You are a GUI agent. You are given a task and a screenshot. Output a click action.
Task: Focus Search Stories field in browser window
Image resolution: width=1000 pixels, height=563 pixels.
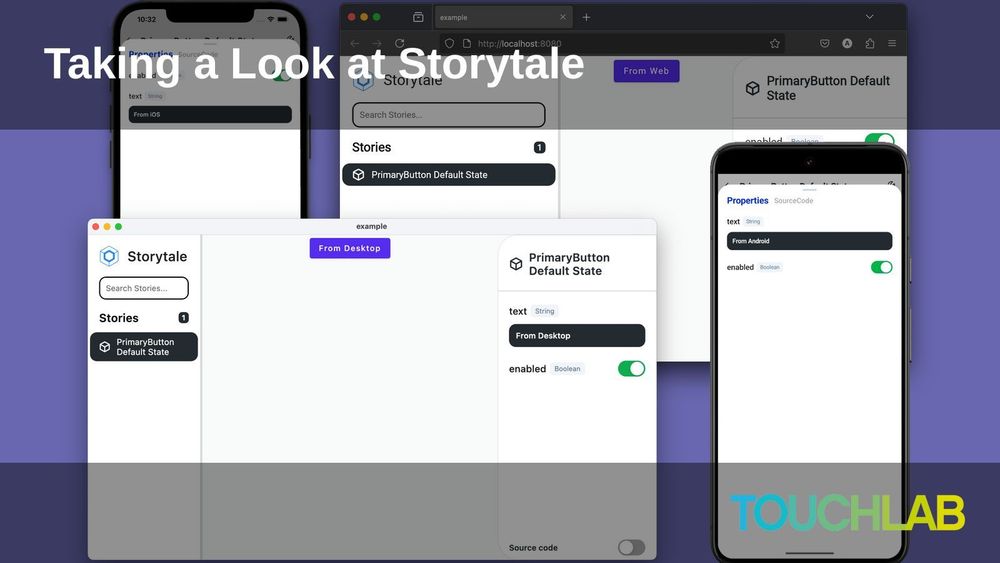pyautogui.click(x=448, y=115)
